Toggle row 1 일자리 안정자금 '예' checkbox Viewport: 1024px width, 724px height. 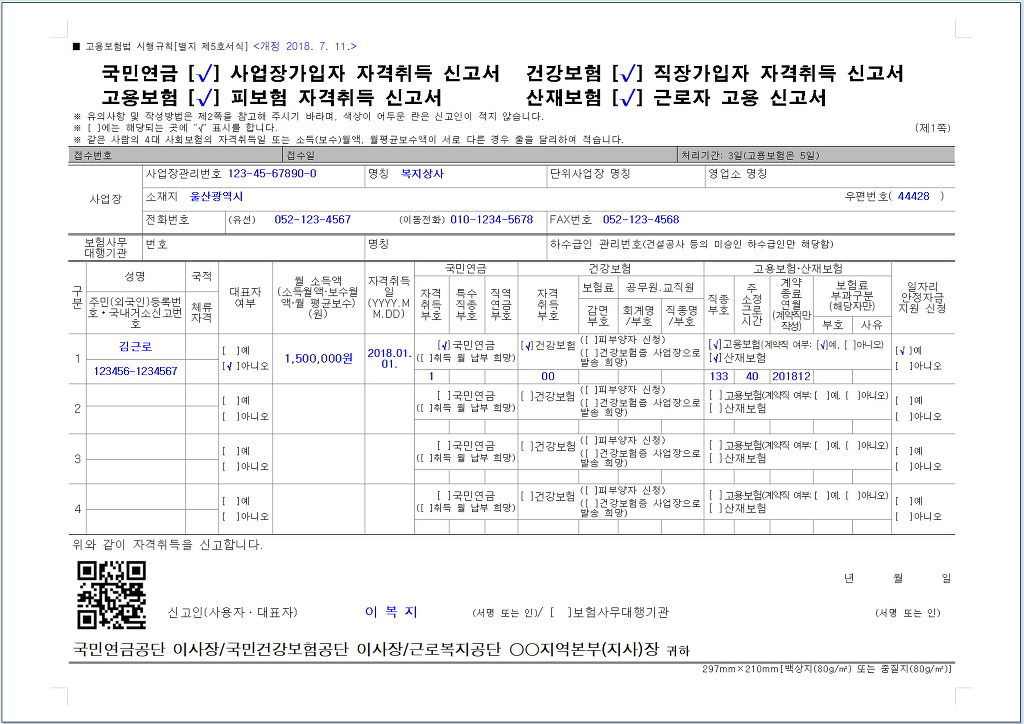902,351
